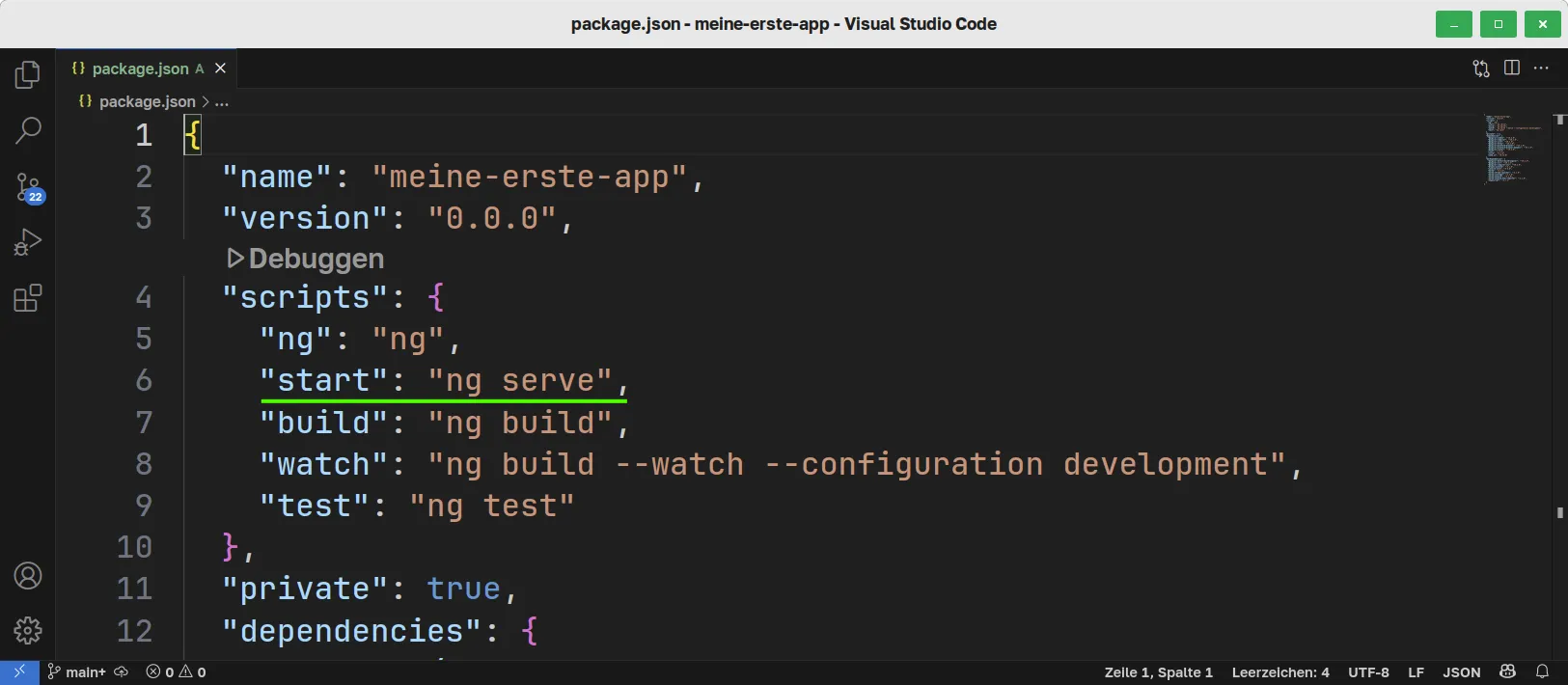This screenshot has height=685, width=1568.
Task: Click the true value of private
Action: pos(463,589)
